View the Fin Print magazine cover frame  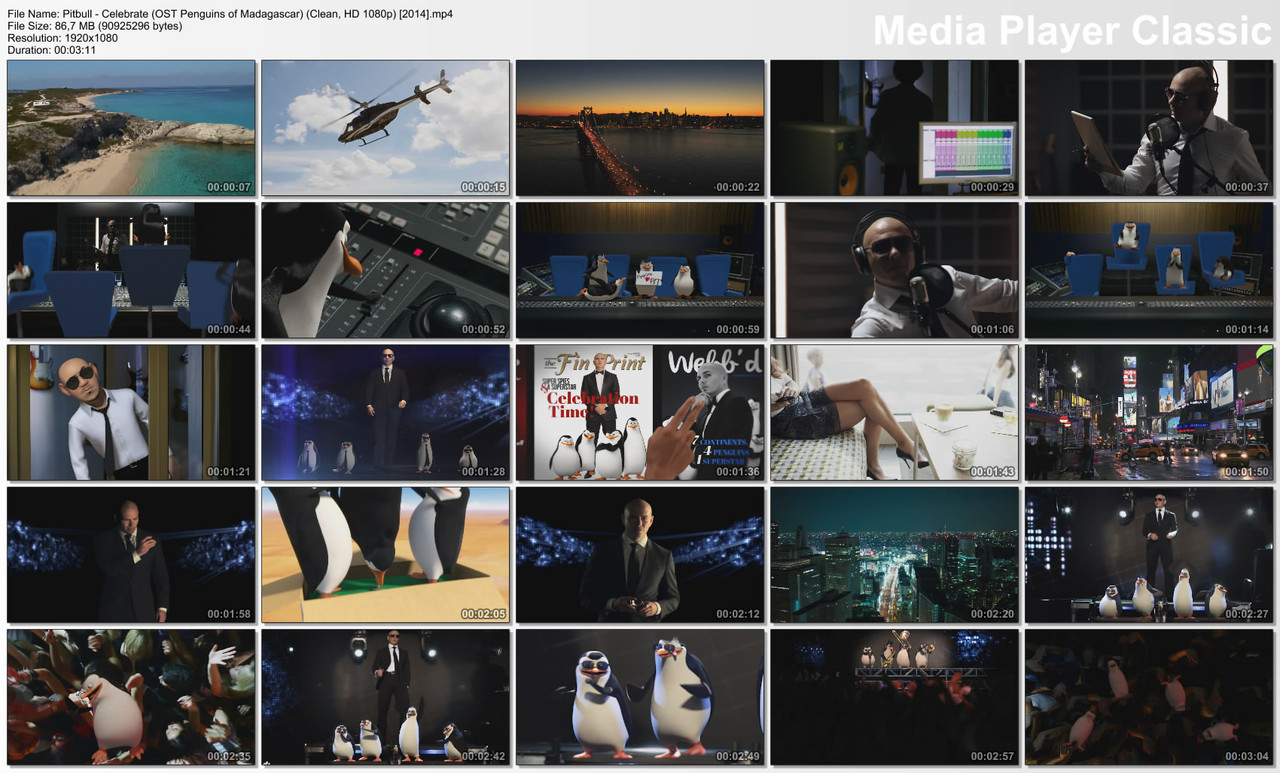pyautogui.click(x=640, y=413)
